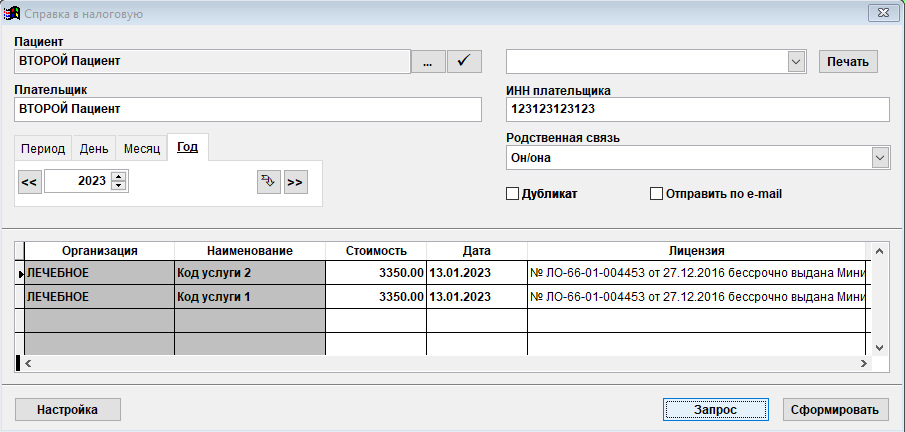Expand the Родственная связь dropdown

879,158
